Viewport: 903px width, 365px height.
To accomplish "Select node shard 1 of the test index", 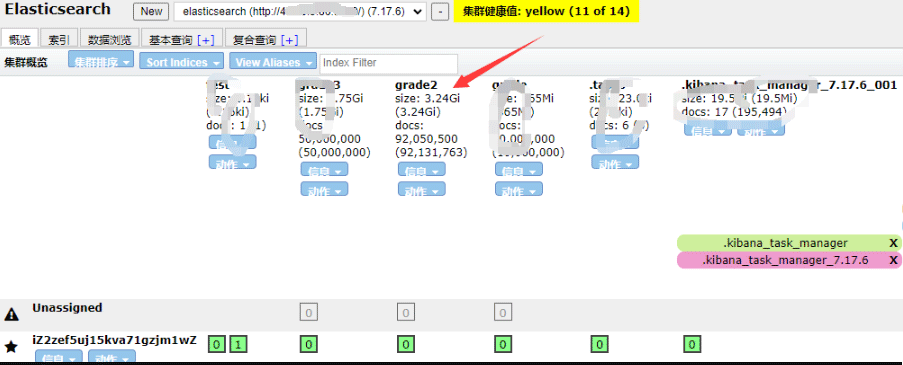I will click(x=238, y=345).
